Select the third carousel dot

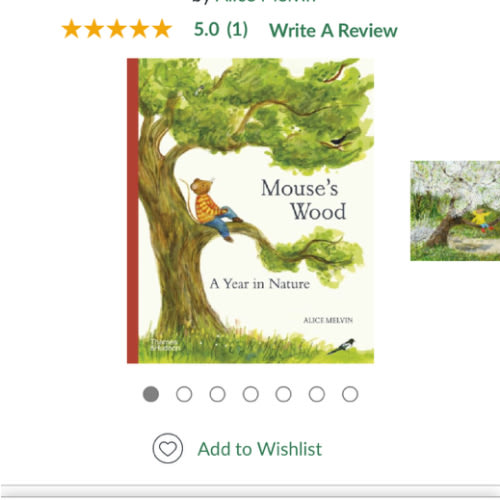tap(217, 394)
